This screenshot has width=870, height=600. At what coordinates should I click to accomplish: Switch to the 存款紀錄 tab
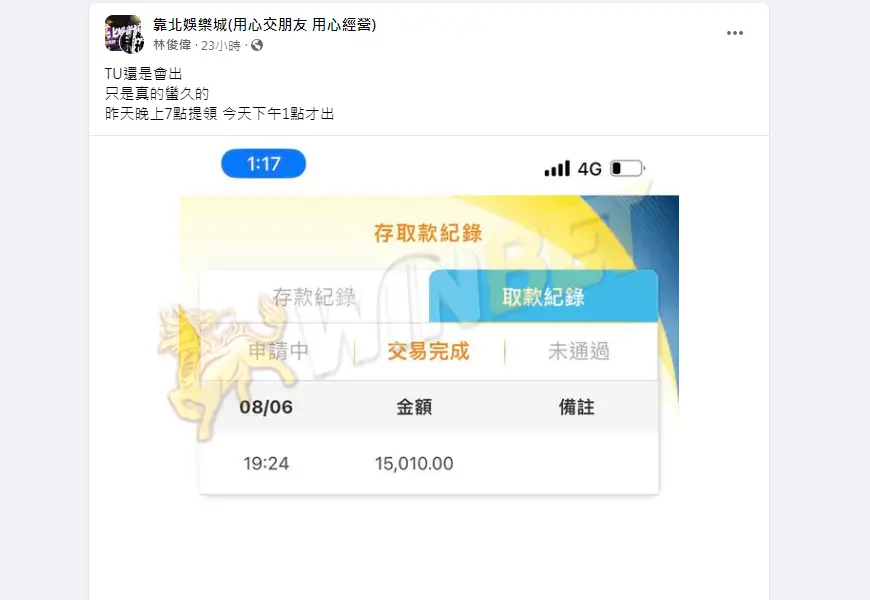pyautogui.click(x=314, y=297)
